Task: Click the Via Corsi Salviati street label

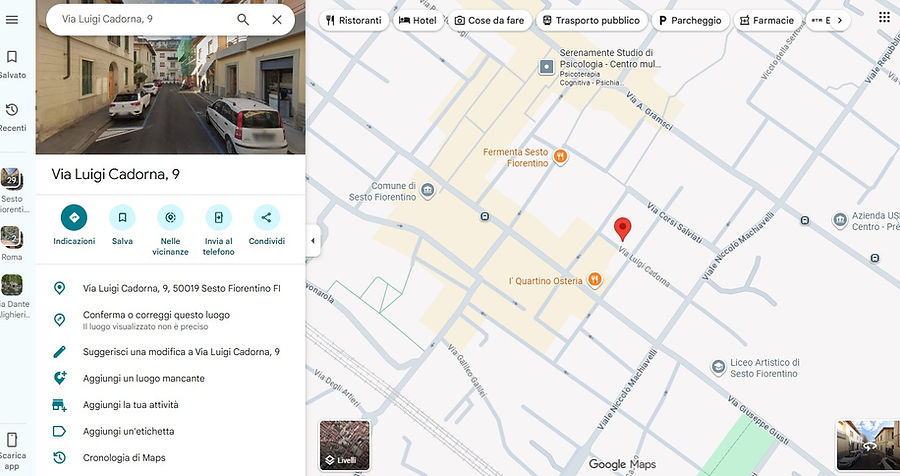Action: pos(674,223)
